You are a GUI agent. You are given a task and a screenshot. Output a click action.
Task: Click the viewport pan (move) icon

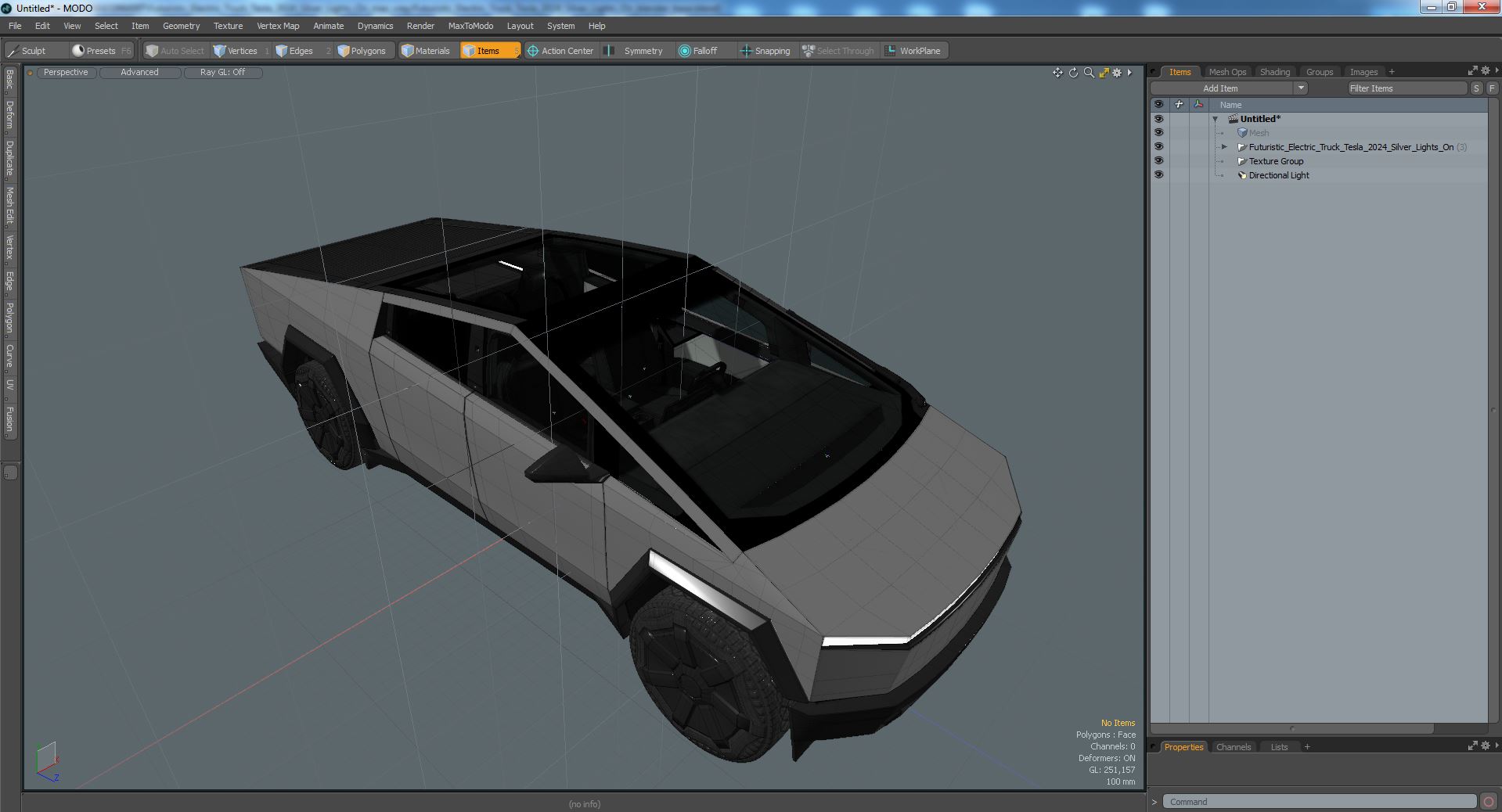tap(1058, 73)
